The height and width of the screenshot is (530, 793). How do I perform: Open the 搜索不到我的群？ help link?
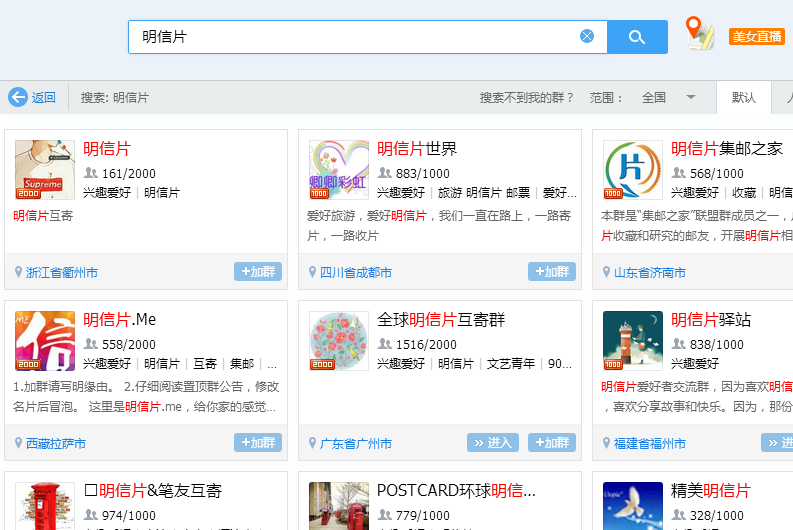coord(526,98)
